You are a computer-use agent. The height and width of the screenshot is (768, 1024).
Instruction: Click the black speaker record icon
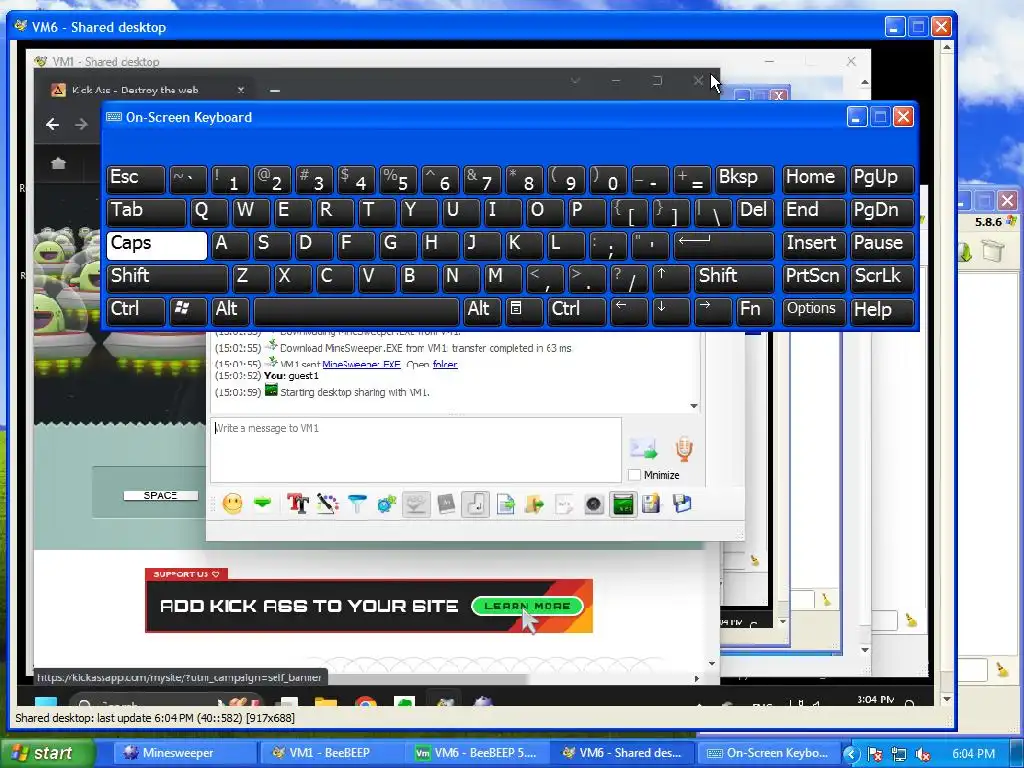click(593, 504)
